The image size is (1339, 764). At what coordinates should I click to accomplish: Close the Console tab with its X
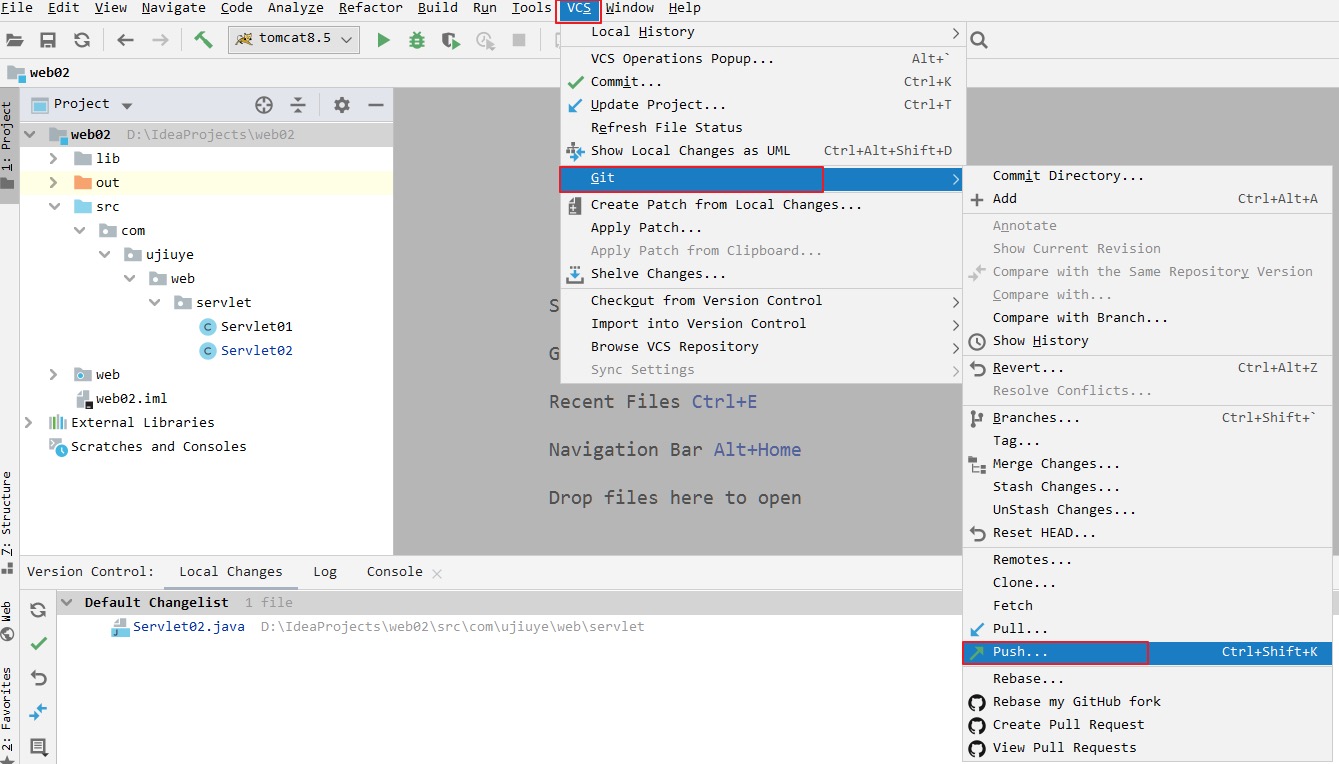pyautogui.click(x=437, y=573)
